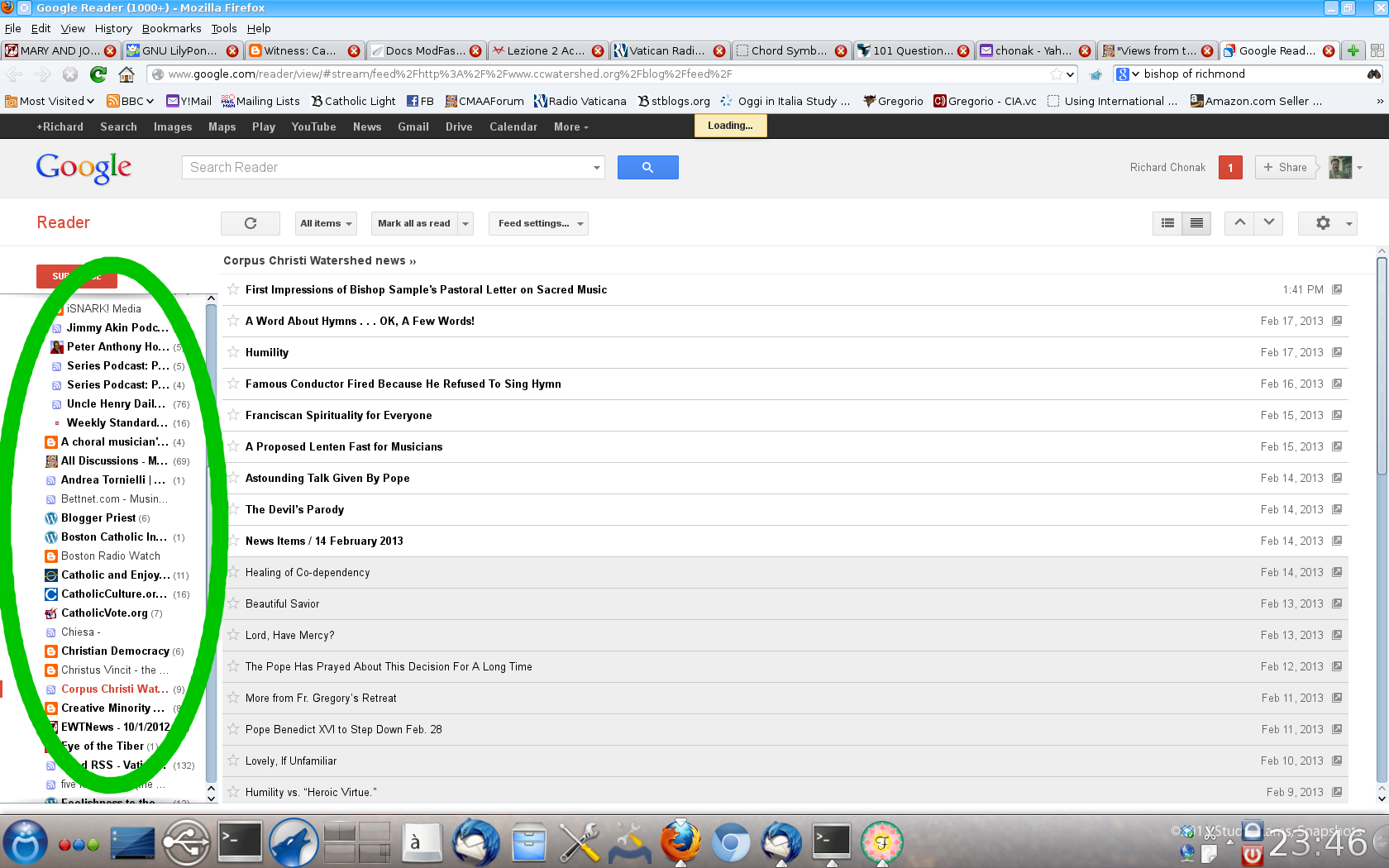This screenshot has width=1389, height=868.
Task: Open the search engine selector dropdown
Action: [x=1129, y=74]
